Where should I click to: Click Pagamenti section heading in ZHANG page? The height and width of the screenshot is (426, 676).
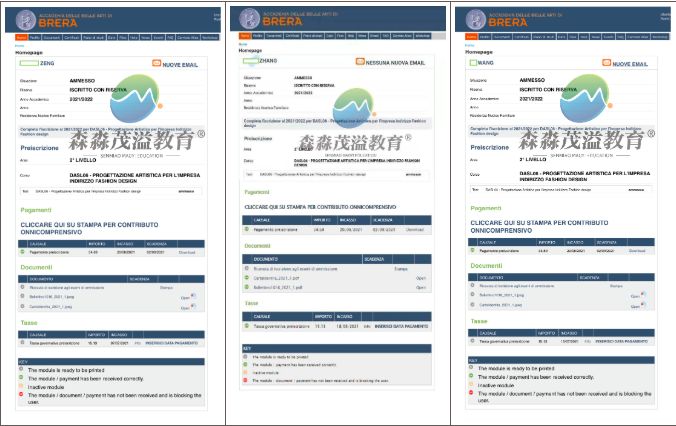257,192
